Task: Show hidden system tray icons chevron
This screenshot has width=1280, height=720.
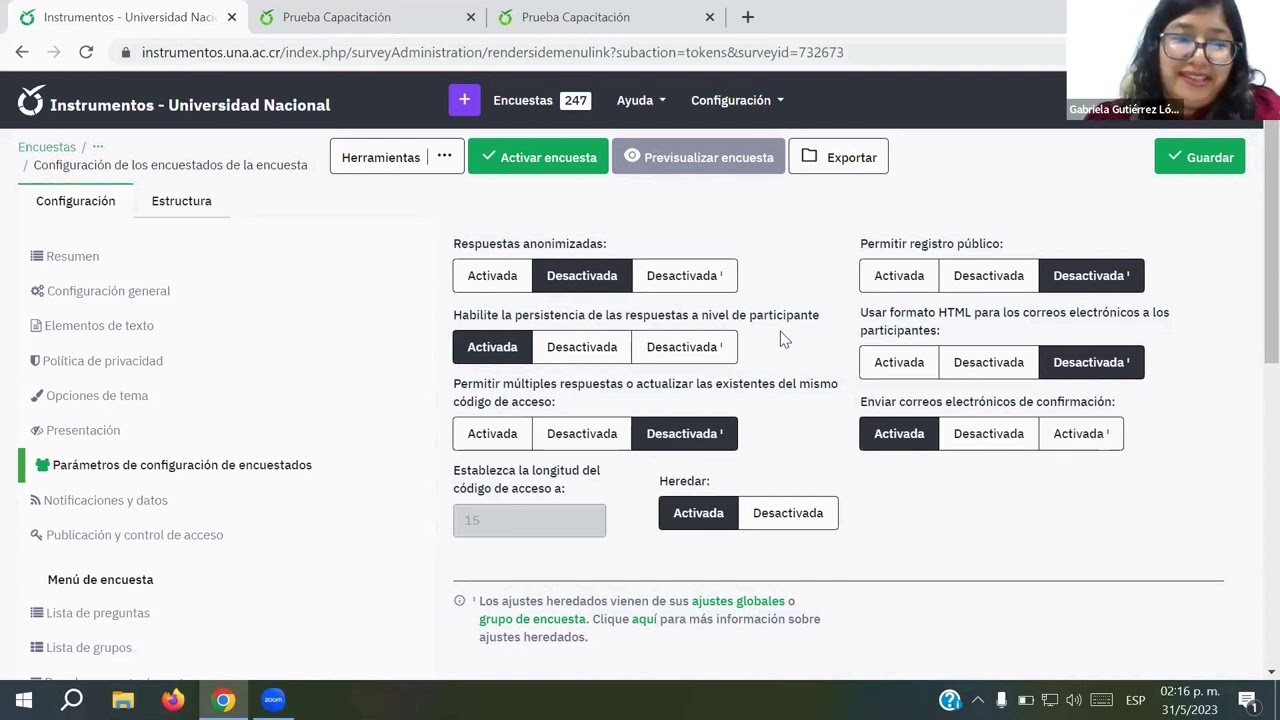Action: (977, 700)
